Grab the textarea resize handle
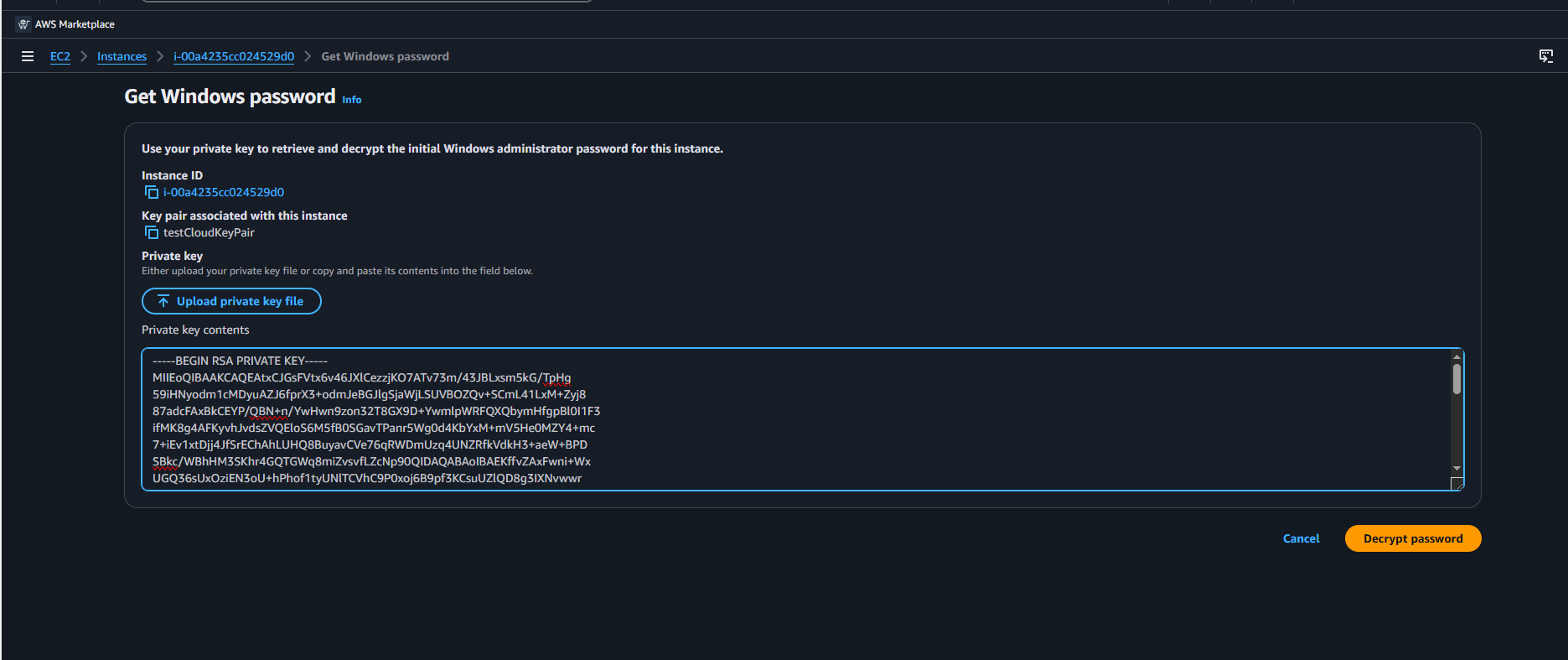The width and height of the screenshot is (1568, 660). click(x=1457, y=484)
